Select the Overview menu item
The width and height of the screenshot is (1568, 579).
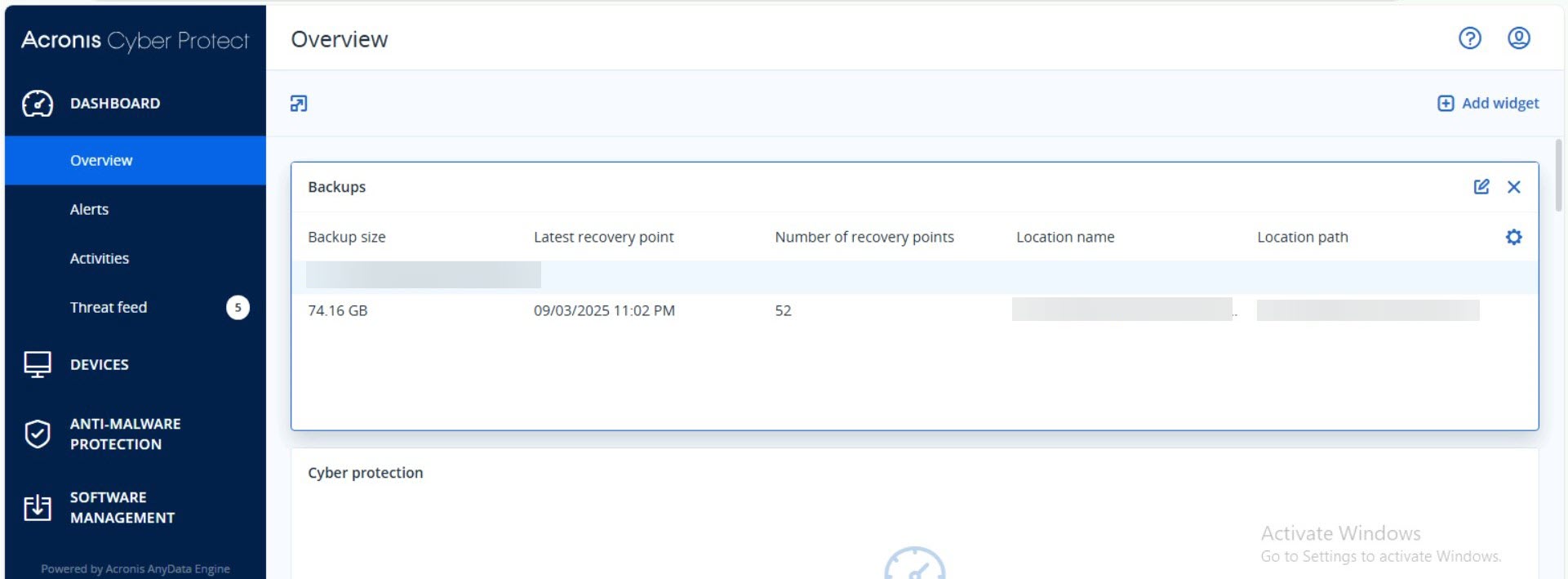click(x=101, y=161)
